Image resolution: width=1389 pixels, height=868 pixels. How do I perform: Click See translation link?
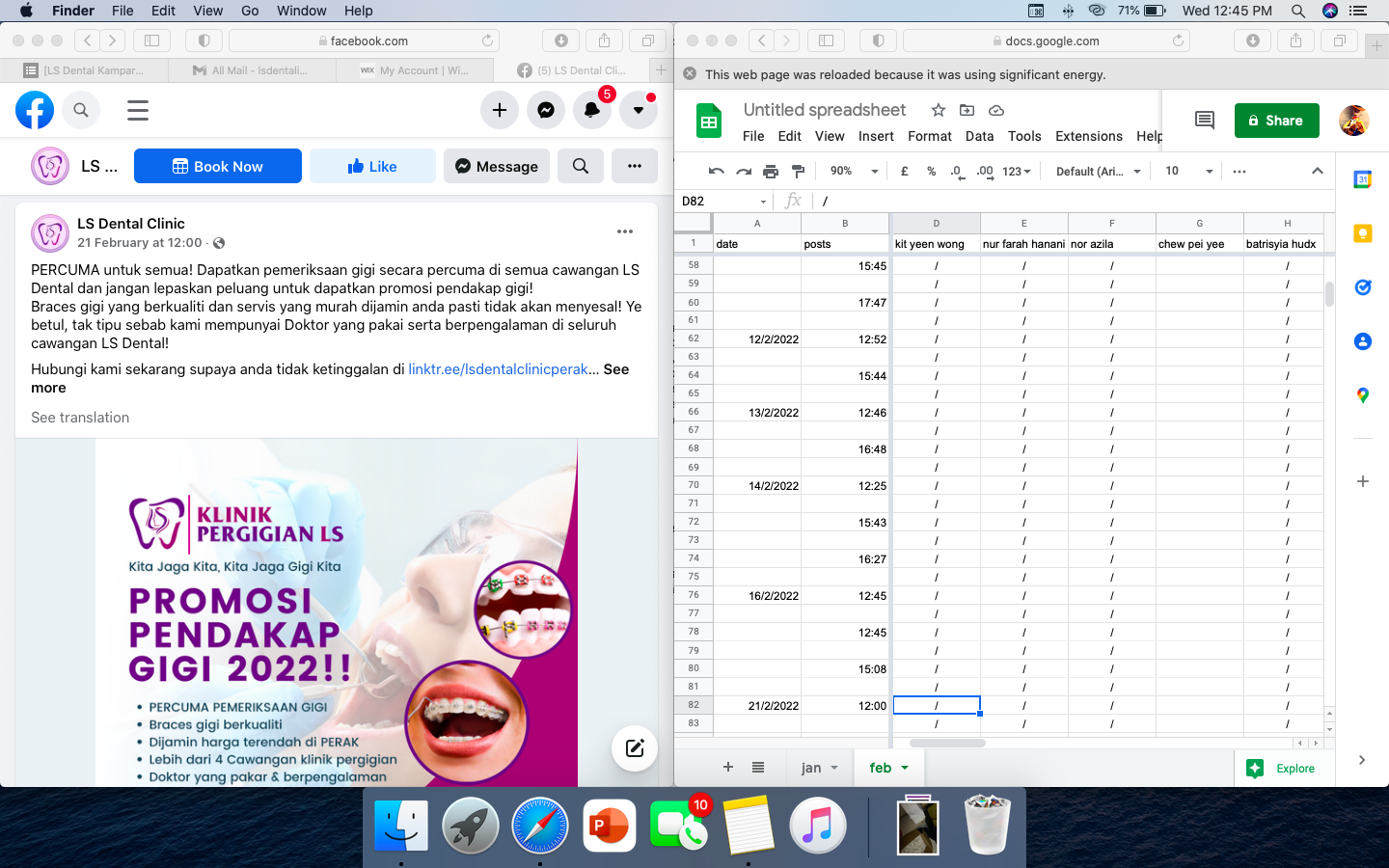pos(80,418)
